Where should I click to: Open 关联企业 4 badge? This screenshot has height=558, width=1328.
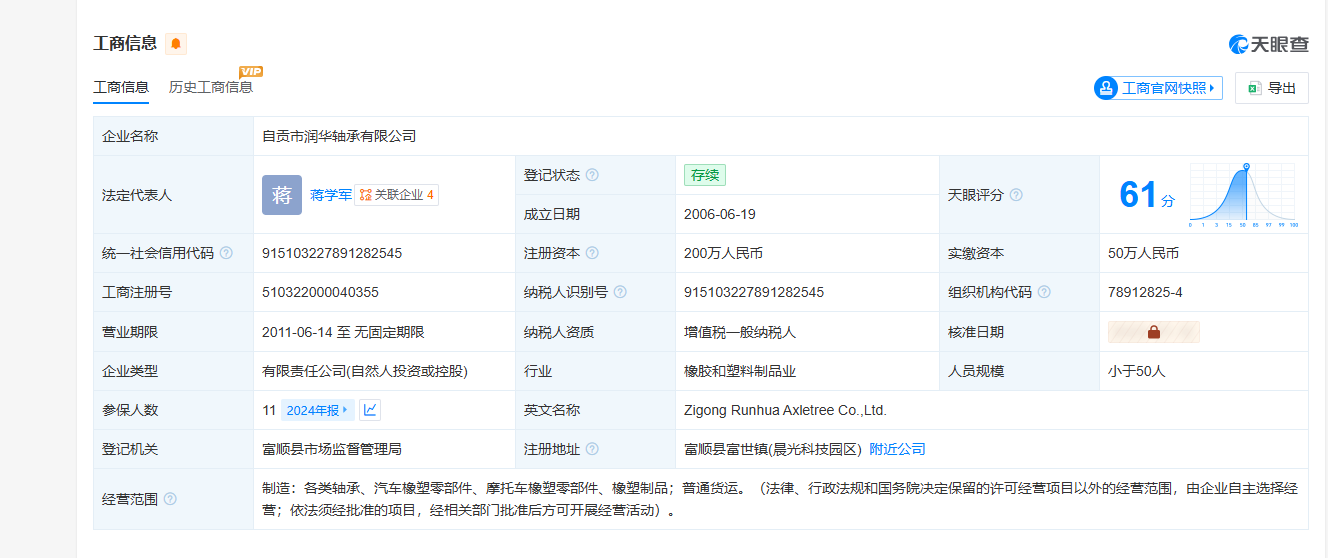pyautogui.click(x=397, y=195)
